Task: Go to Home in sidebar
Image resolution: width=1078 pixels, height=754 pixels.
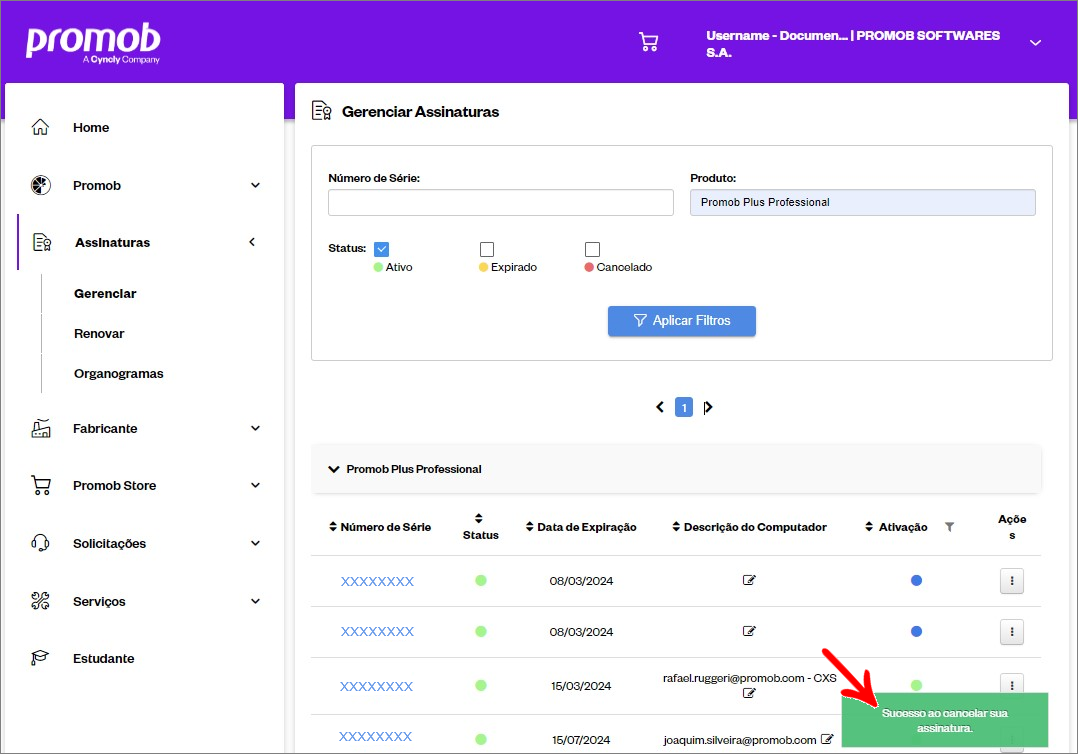Action: click(x=91, y=127)
